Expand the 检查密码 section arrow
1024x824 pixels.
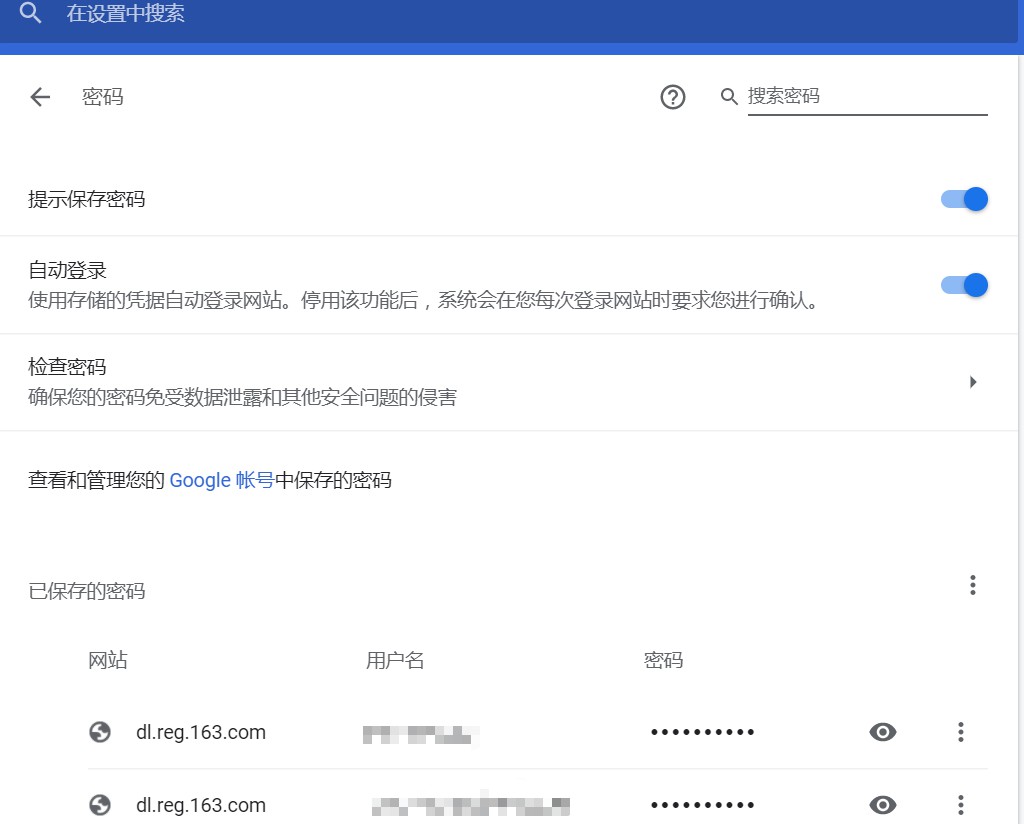(972, 382)
